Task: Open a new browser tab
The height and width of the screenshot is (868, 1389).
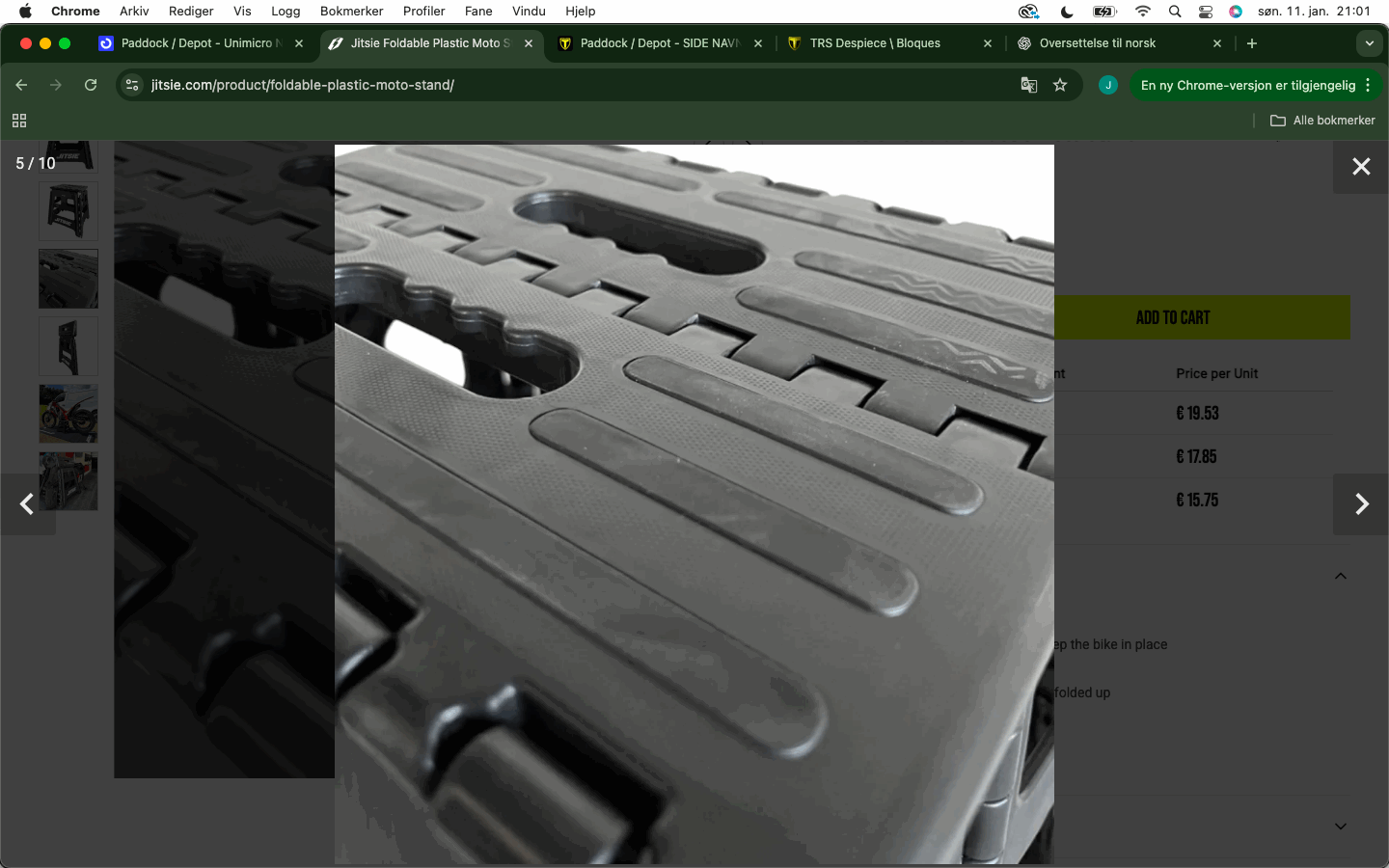Action: tap(1251, 43)
